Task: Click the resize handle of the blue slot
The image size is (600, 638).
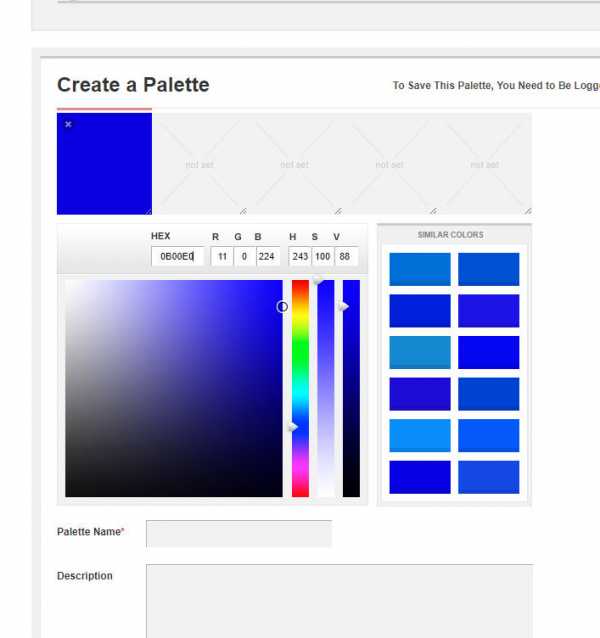Action: point(148,211)
